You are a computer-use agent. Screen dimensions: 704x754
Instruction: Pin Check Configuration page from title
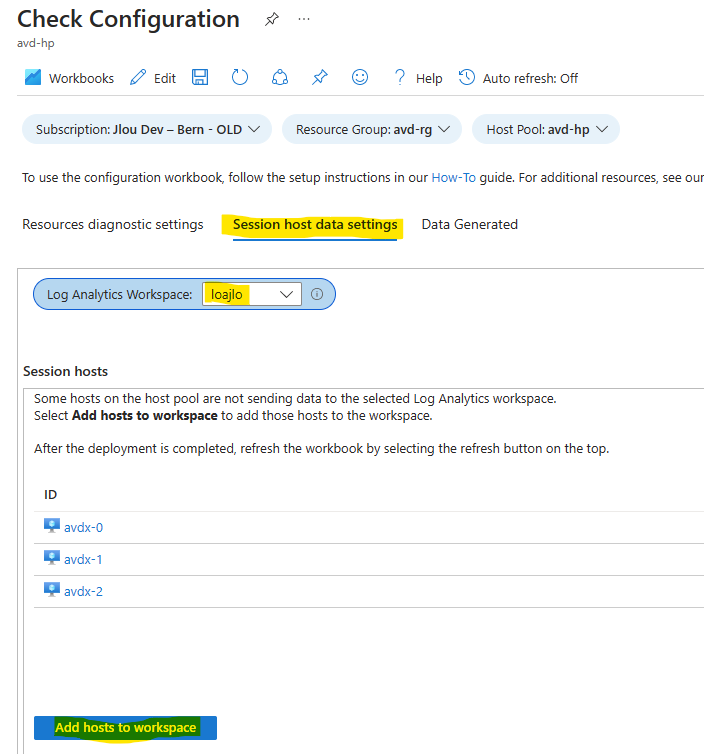[x=271, y=20]
